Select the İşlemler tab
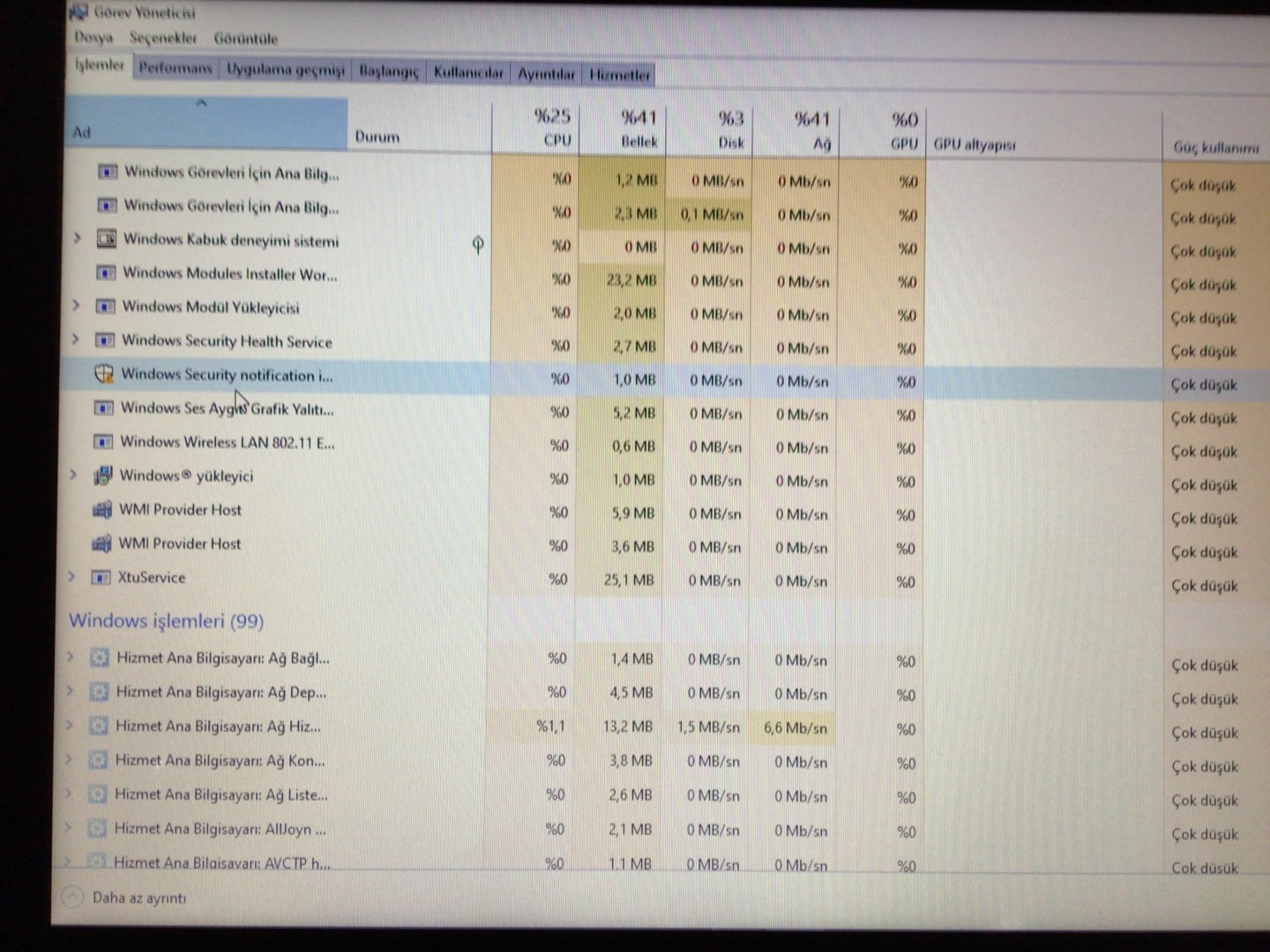Viewport: 1270px width, 952px height. (100, 65)
